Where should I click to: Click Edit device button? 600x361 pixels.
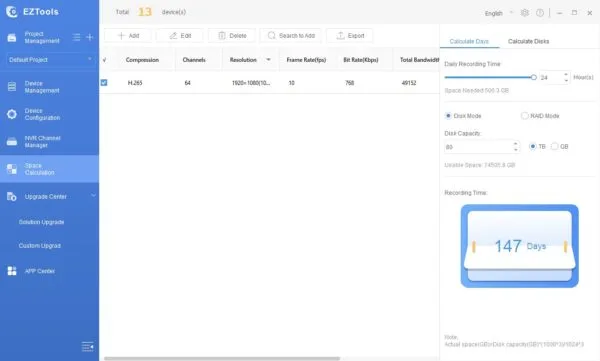180,36
